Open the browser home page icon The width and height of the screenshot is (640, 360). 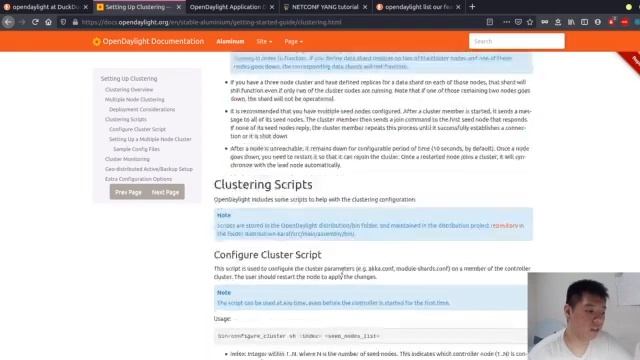(49, 22)
